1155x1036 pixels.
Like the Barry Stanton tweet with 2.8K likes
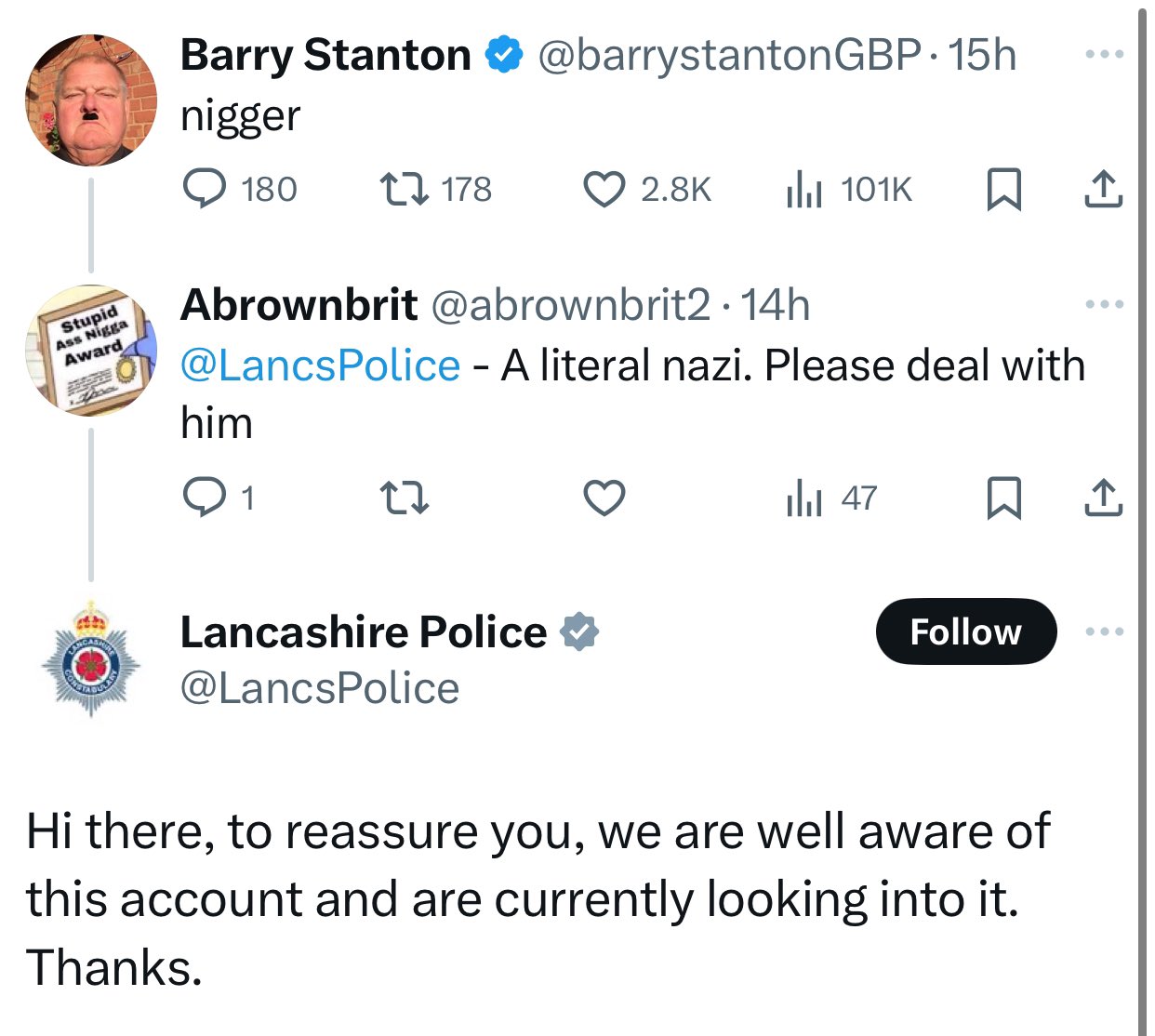(604, 190)
